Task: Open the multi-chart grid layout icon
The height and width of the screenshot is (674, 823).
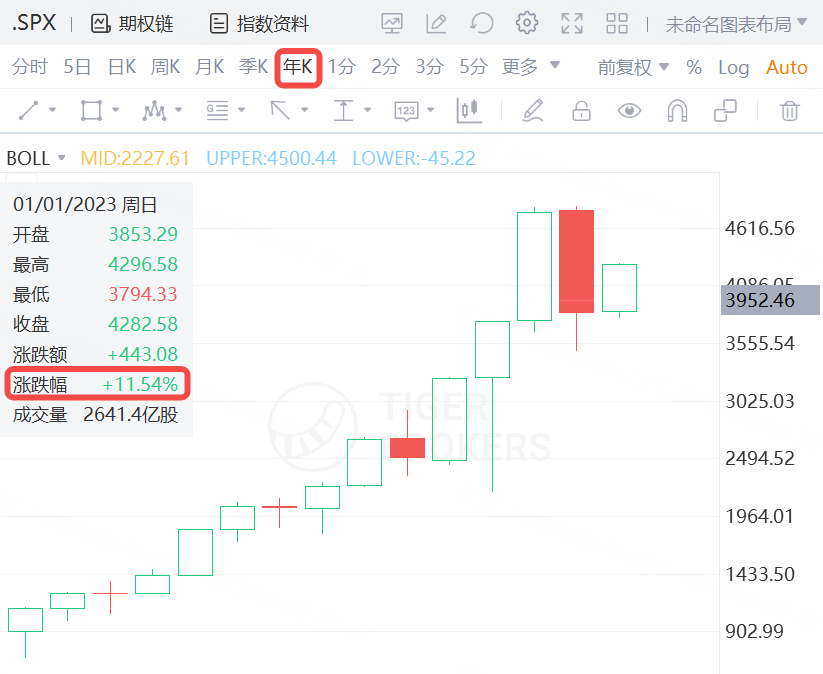Action: [x=617, y=23]
